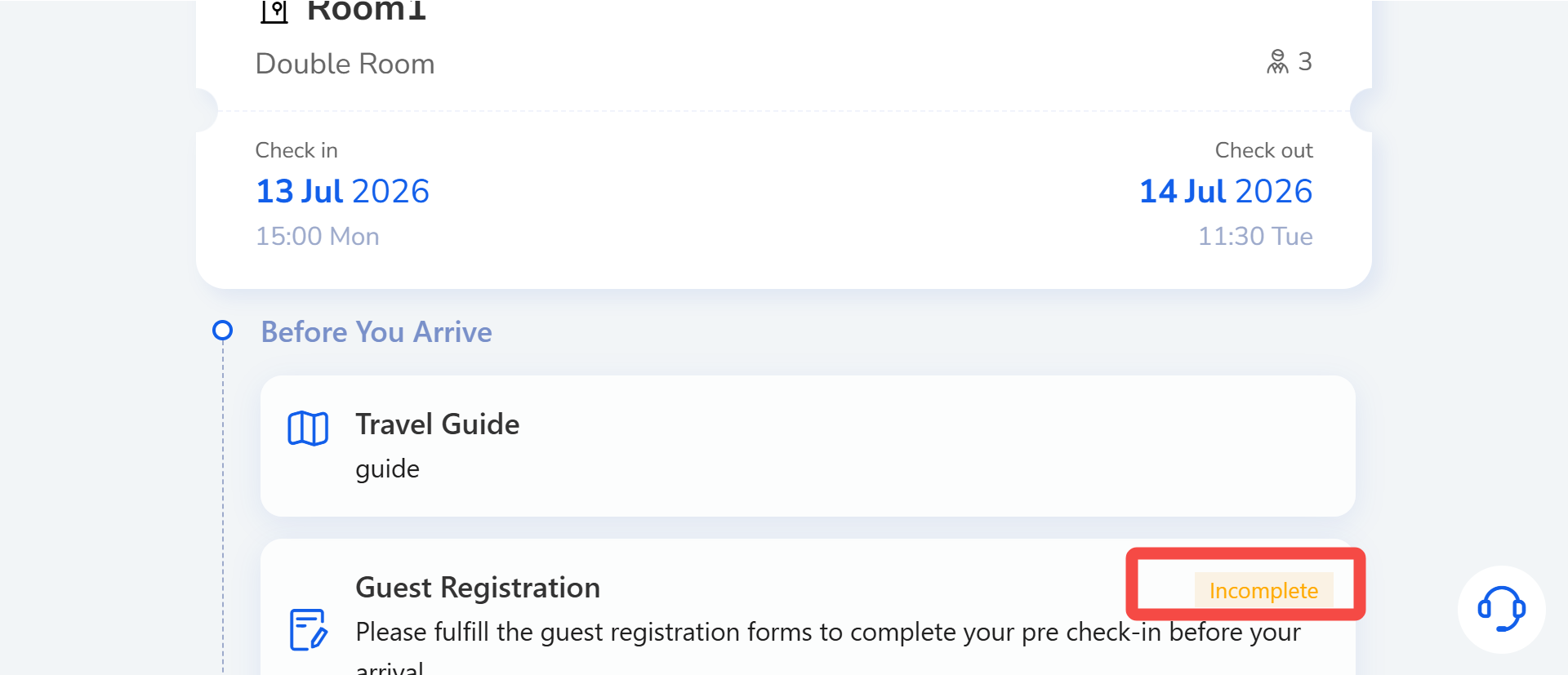The width and height of the screenshot is (1568, 675).
Task: Click the check-in date 13 Jul 2026
Action: click(342, 191)
